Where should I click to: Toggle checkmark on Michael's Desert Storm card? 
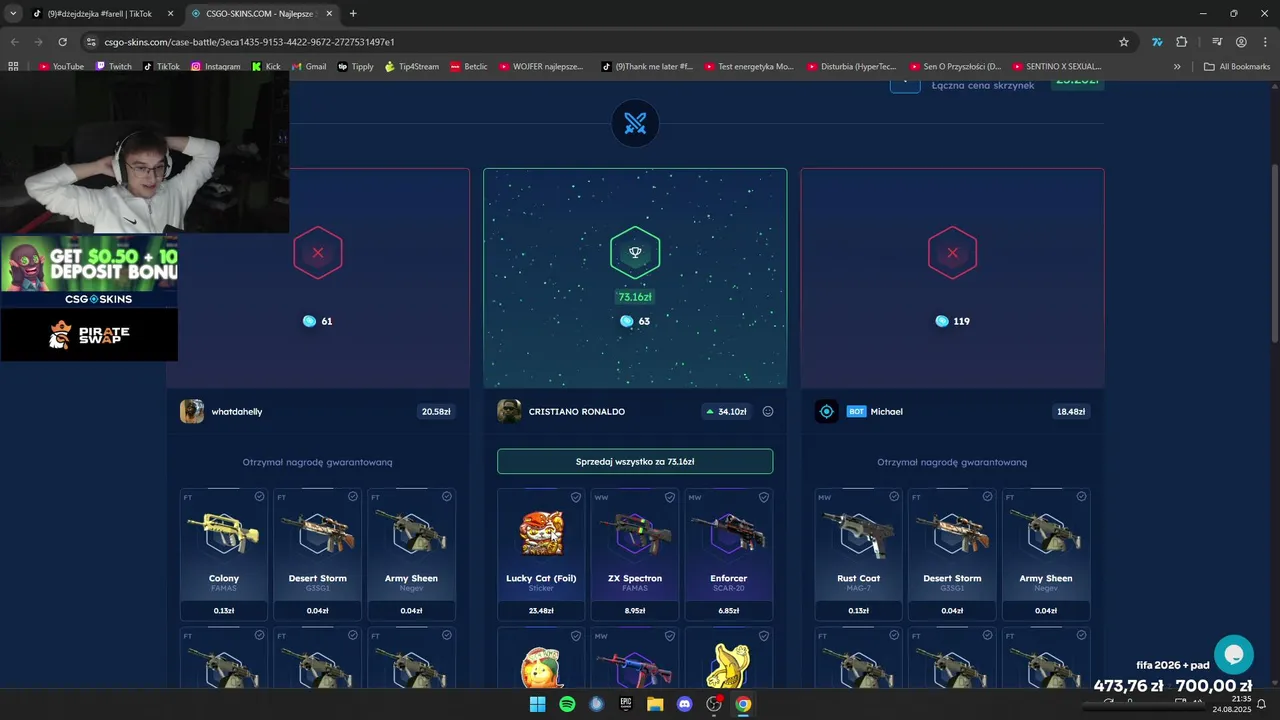click(987, 496)
